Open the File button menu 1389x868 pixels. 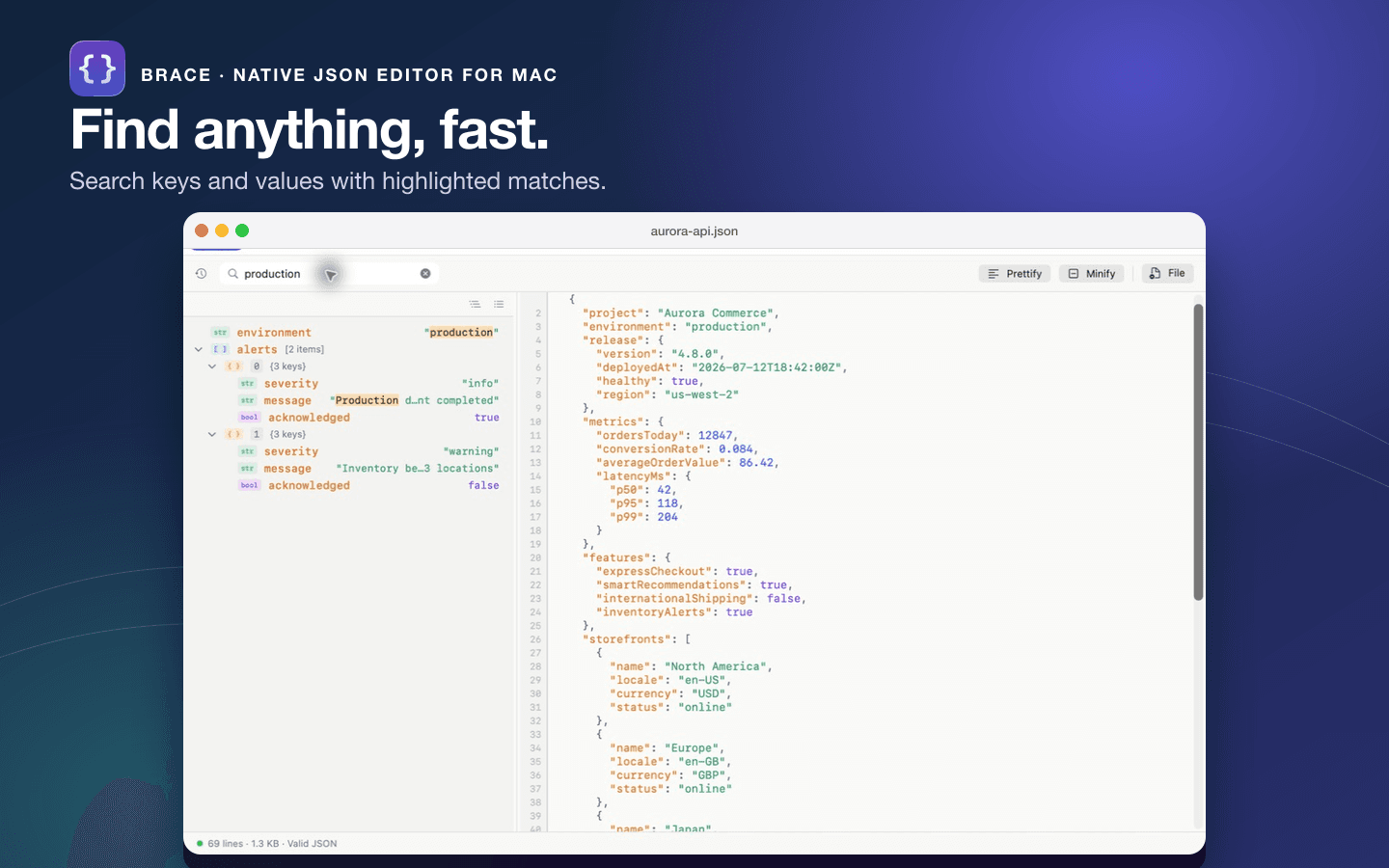point(1167,274)
